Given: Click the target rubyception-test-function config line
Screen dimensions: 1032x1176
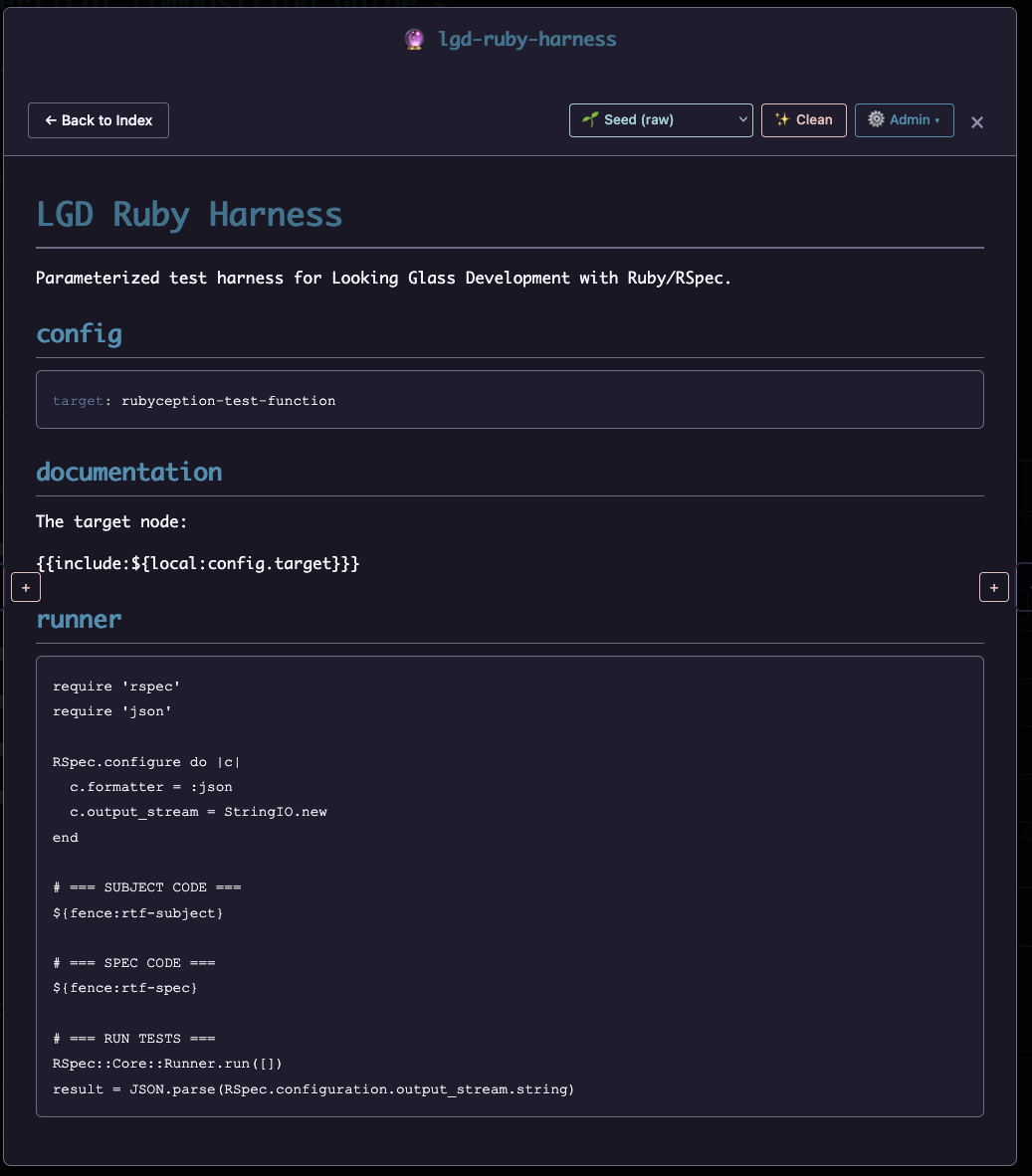Looking at the screenshot, I should coord(194,401).
